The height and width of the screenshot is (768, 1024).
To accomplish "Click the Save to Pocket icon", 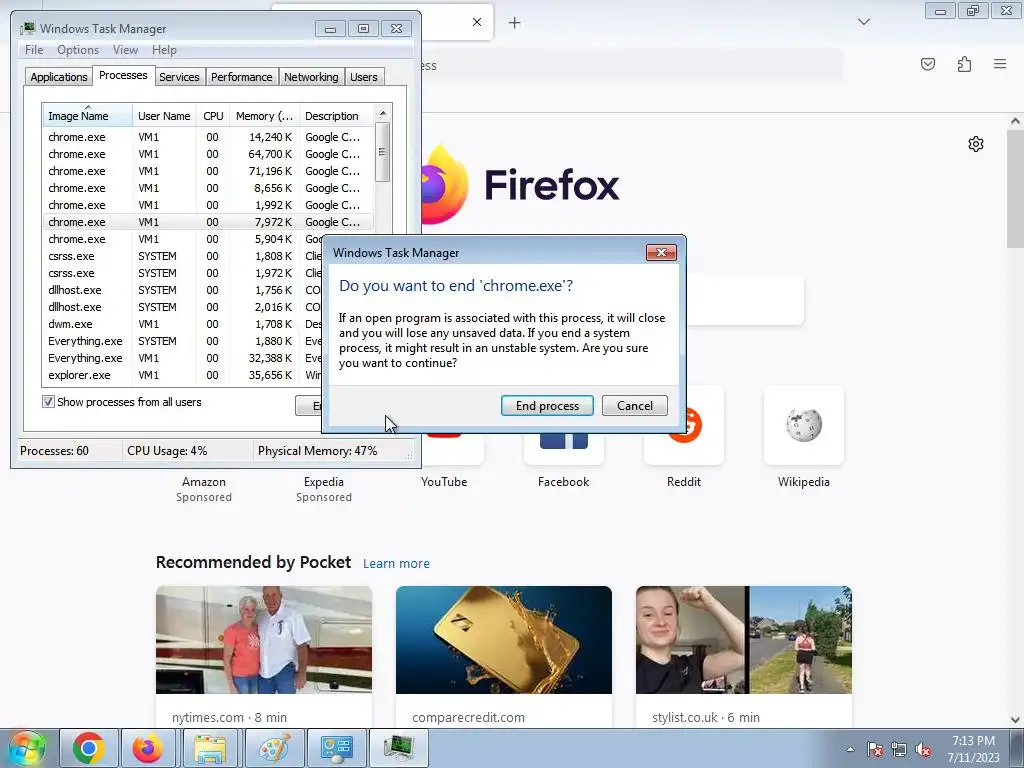I will tap(927, 64).
